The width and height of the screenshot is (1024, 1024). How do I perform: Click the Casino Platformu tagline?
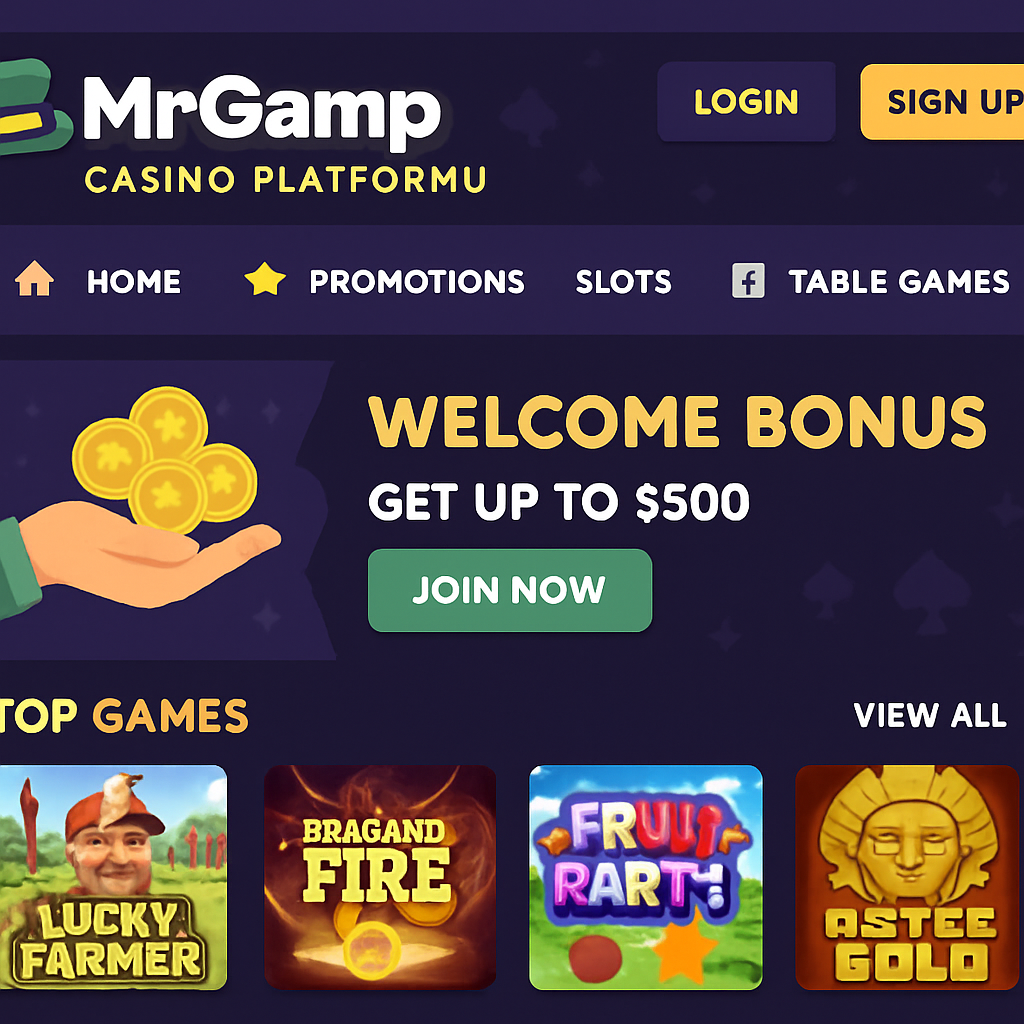pyautogui.click(x=285, y=180)
